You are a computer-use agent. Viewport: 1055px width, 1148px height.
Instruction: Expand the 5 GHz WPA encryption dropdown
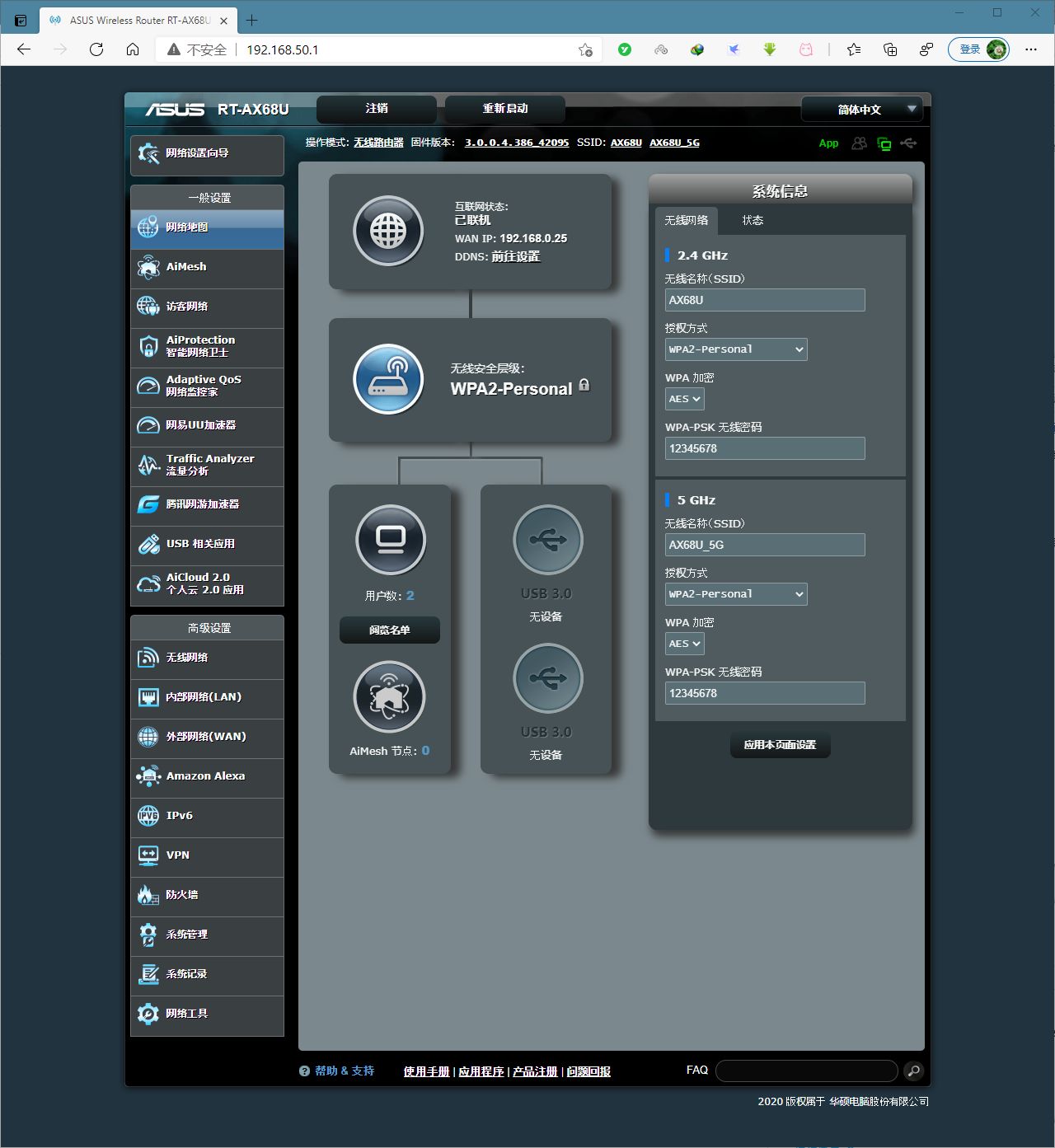tap(684, 644)
